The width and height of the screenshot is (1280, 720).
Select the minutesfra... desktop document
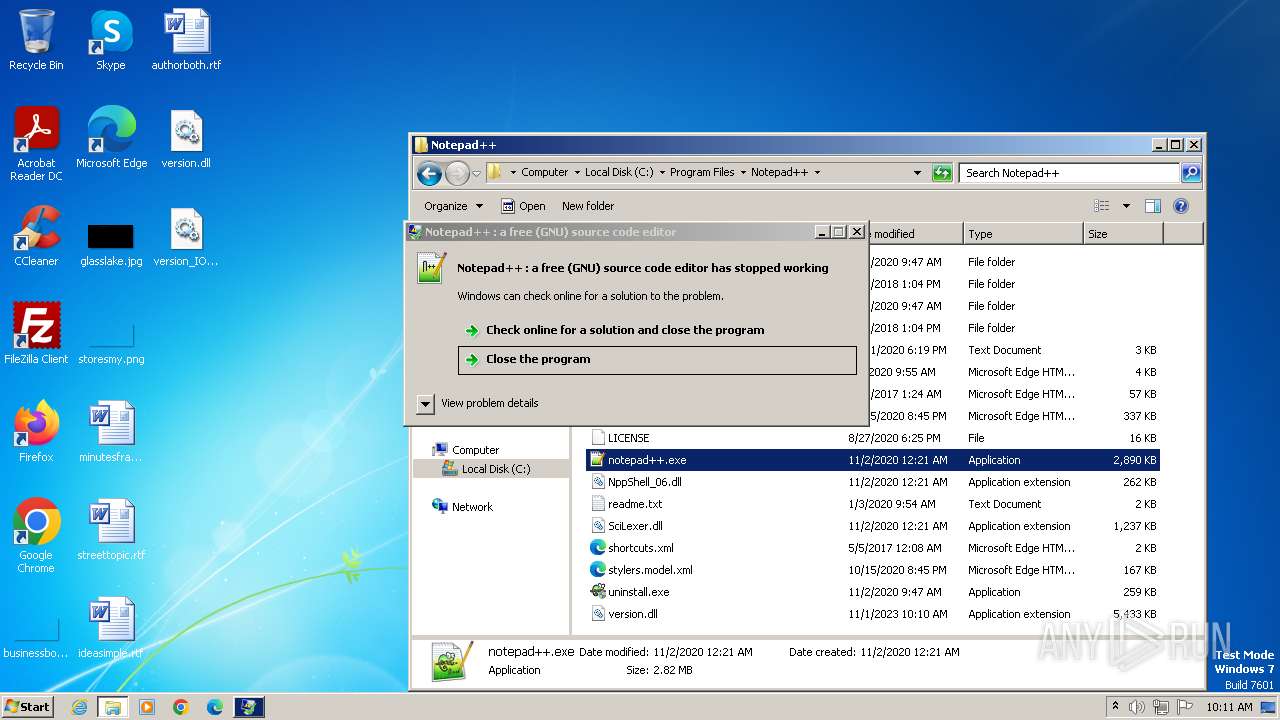(x=111, y=432)
